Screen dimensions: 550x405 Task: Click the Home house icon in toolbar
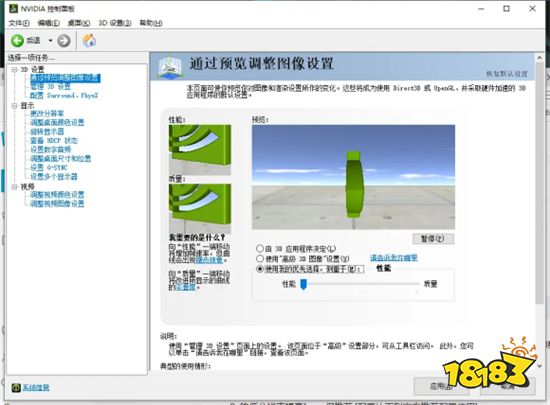pos(89,40)
